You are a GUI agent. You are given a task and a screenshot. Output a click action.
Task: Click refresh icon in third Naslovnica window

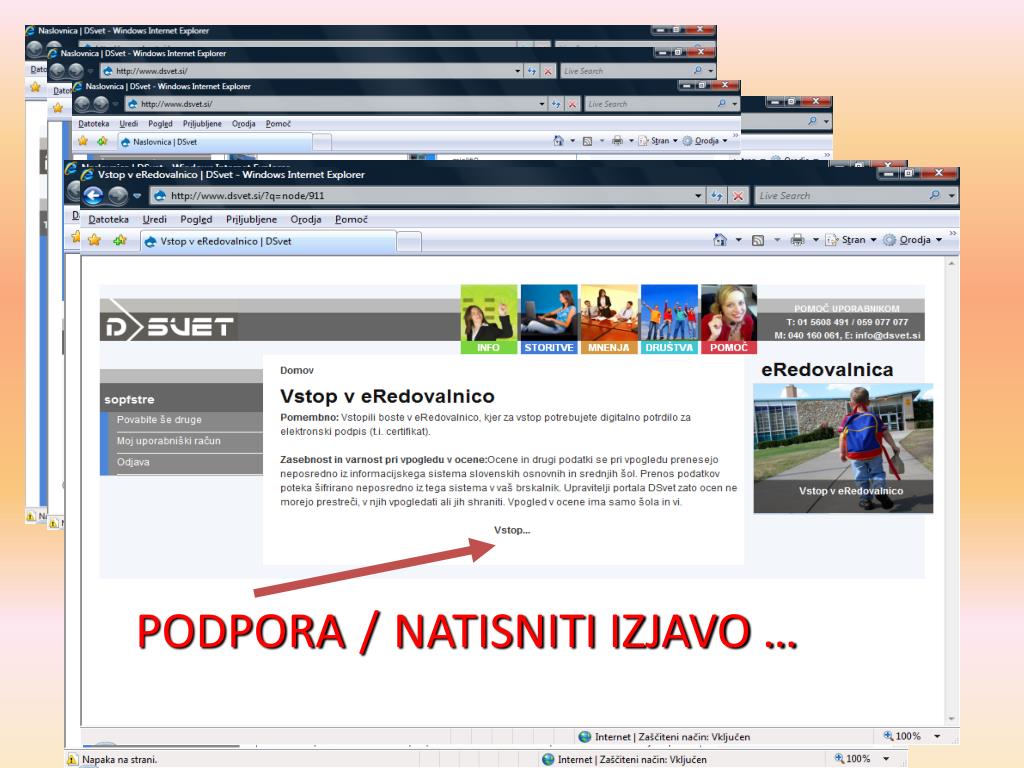[x=556, y=104]
